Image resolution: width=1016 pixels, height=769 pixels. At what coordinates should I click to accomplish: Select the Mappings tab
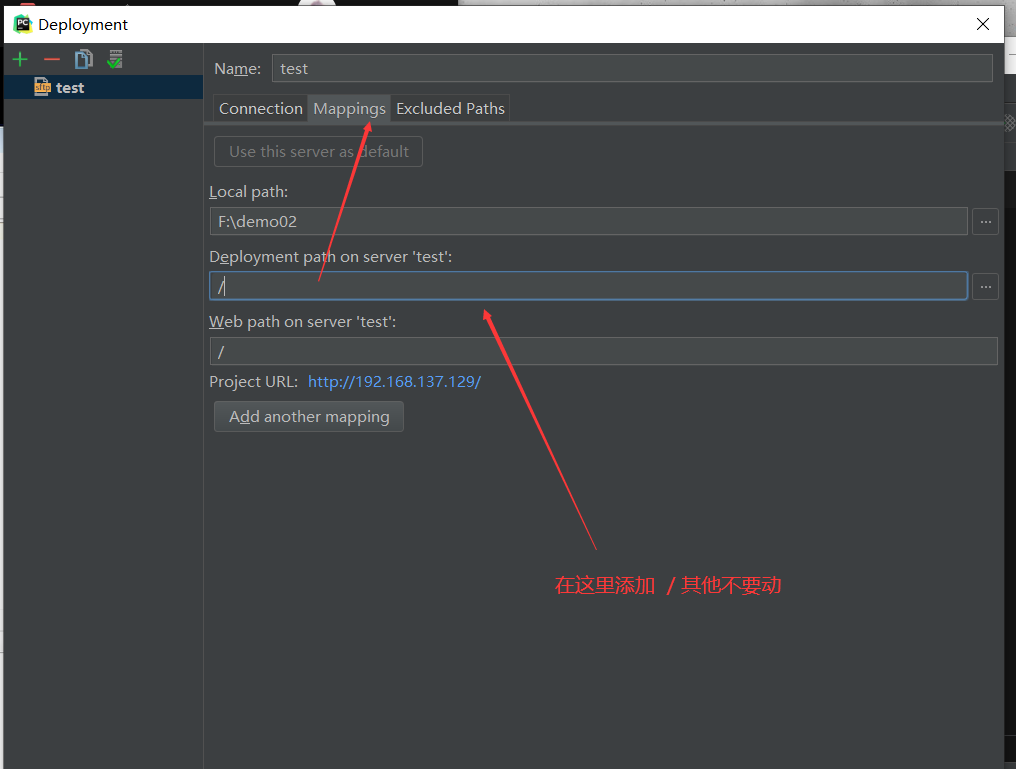tap(348, 108)
